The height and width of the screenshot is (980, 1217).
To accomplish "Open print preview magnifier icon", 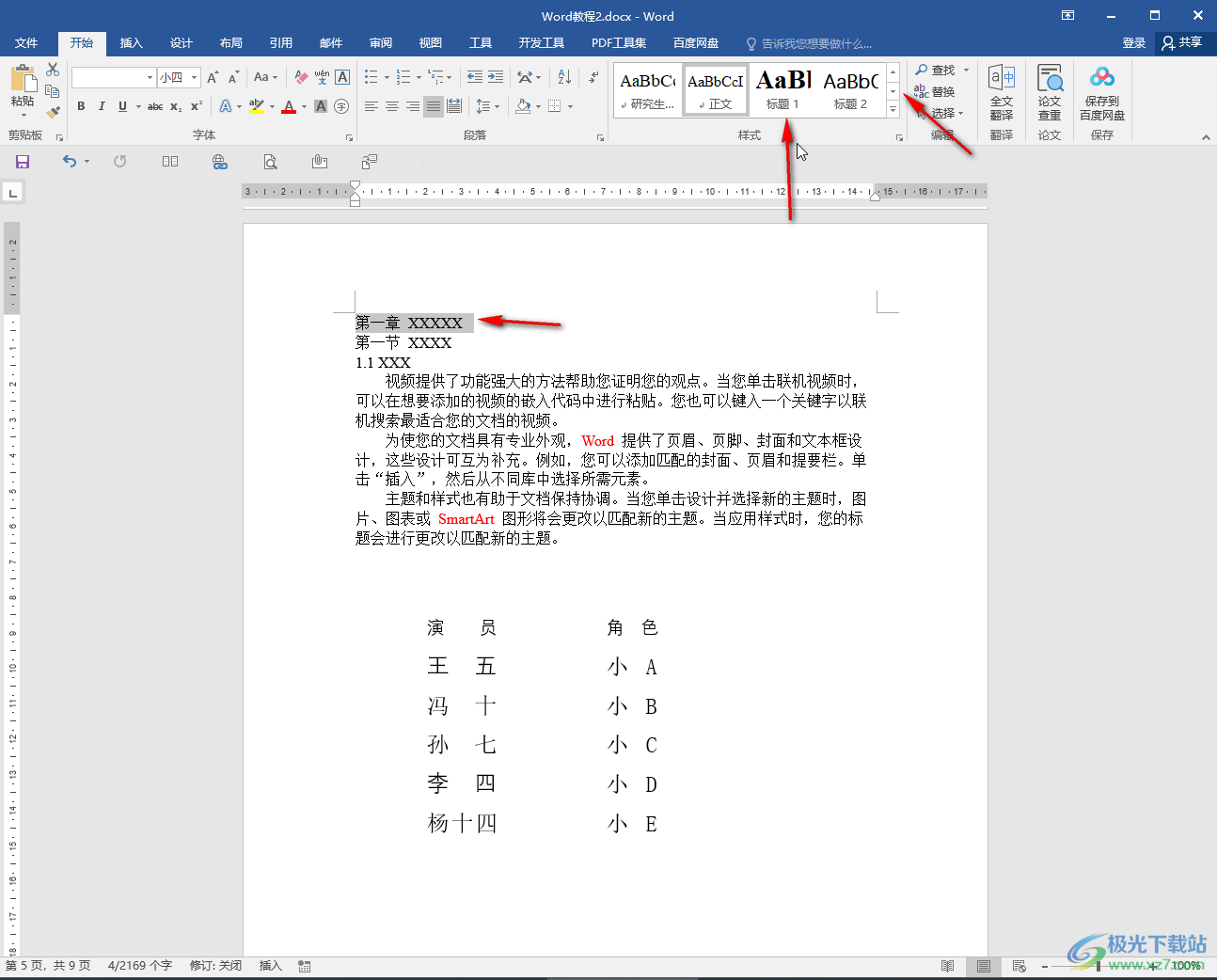I will tap(271, 162).
